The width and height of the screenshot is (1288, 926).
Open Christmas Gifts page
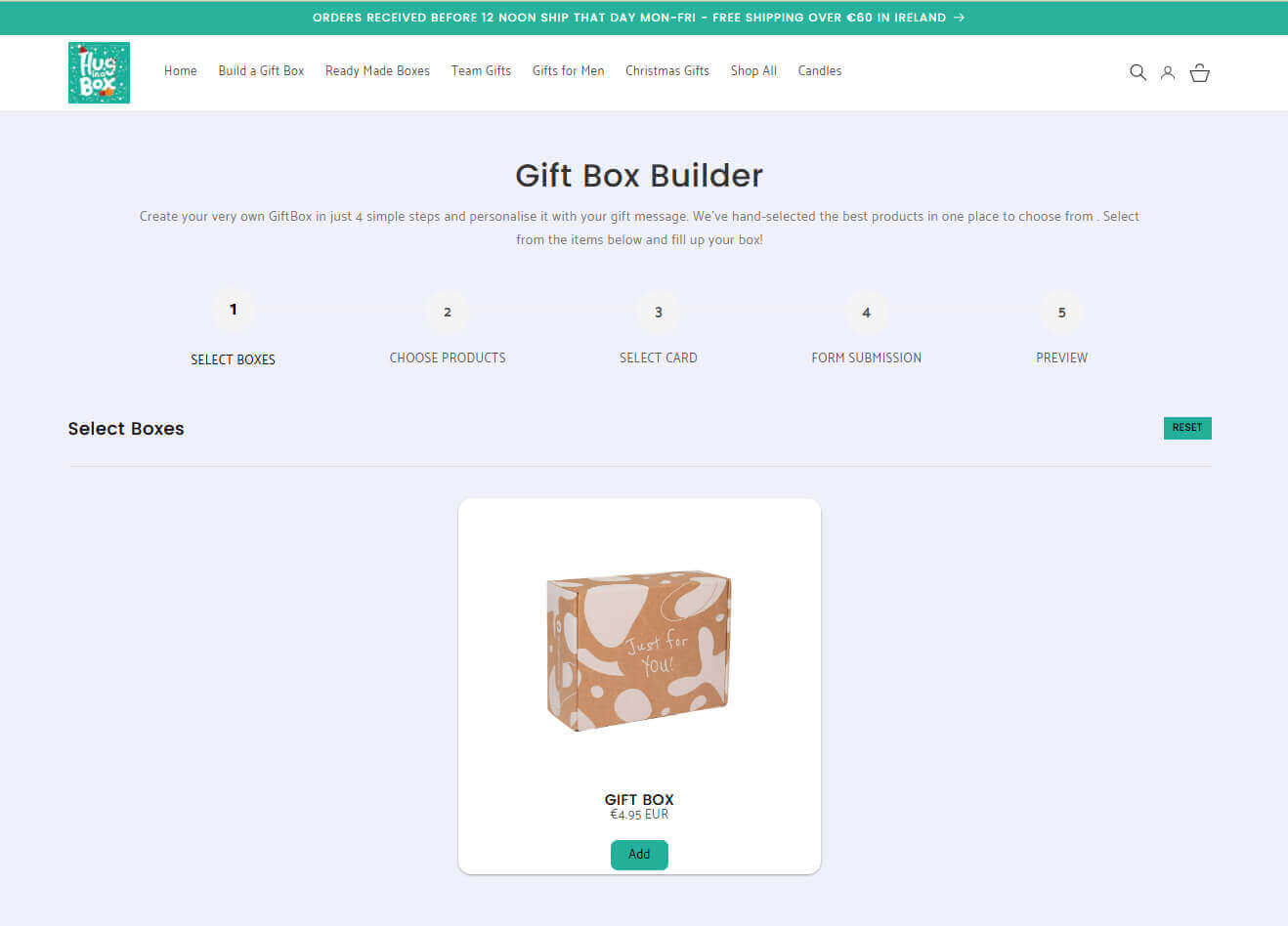(667, 70)
